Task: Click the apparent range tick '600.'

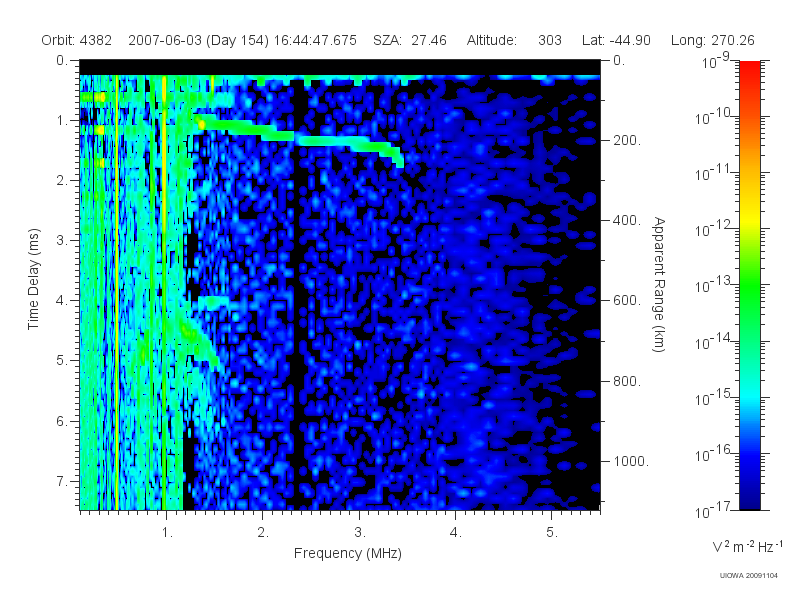Action: pos(627,301)
